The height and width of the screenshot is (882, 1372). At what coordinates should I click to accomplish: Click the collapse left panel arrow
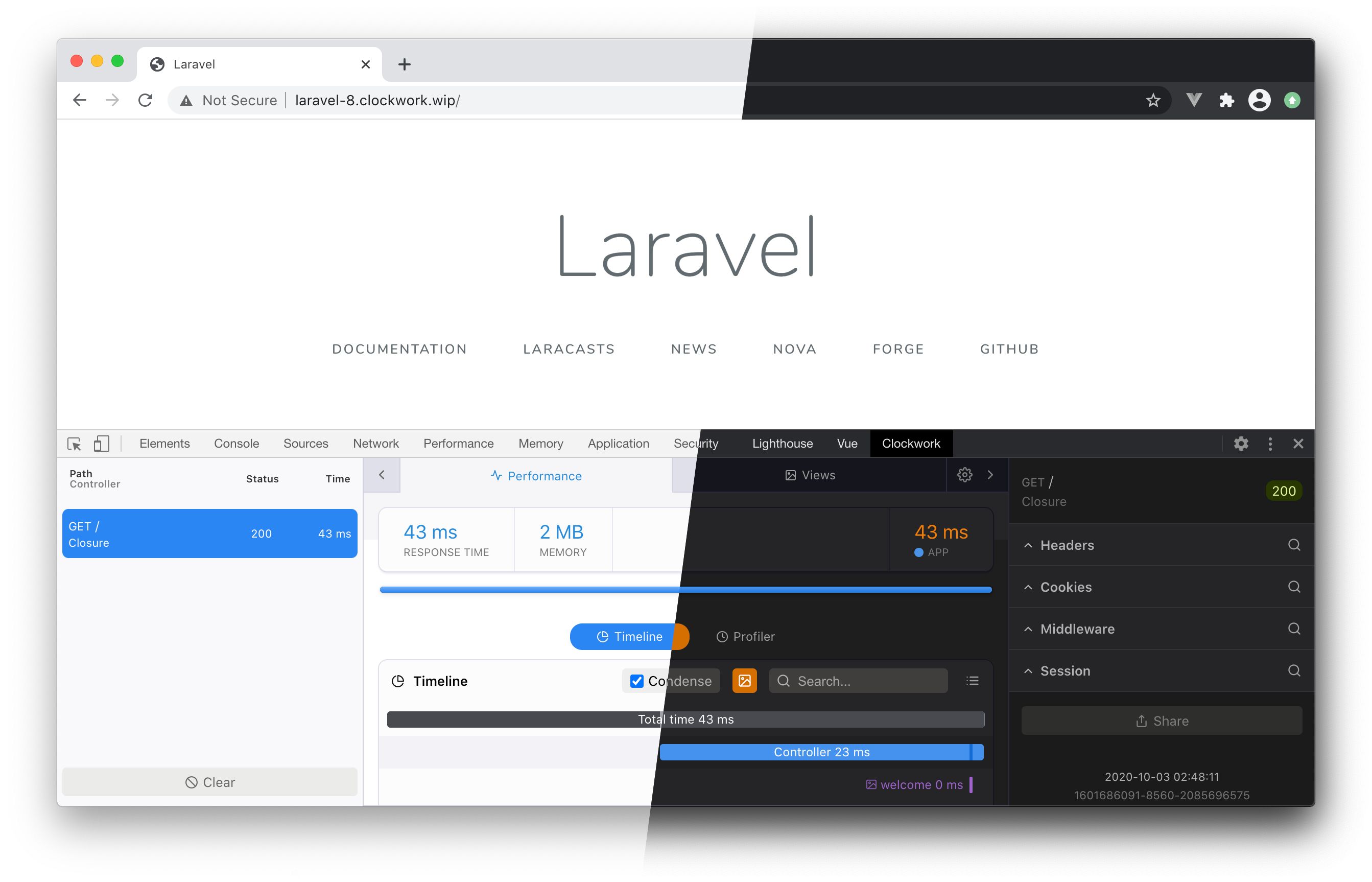[381, 475]
